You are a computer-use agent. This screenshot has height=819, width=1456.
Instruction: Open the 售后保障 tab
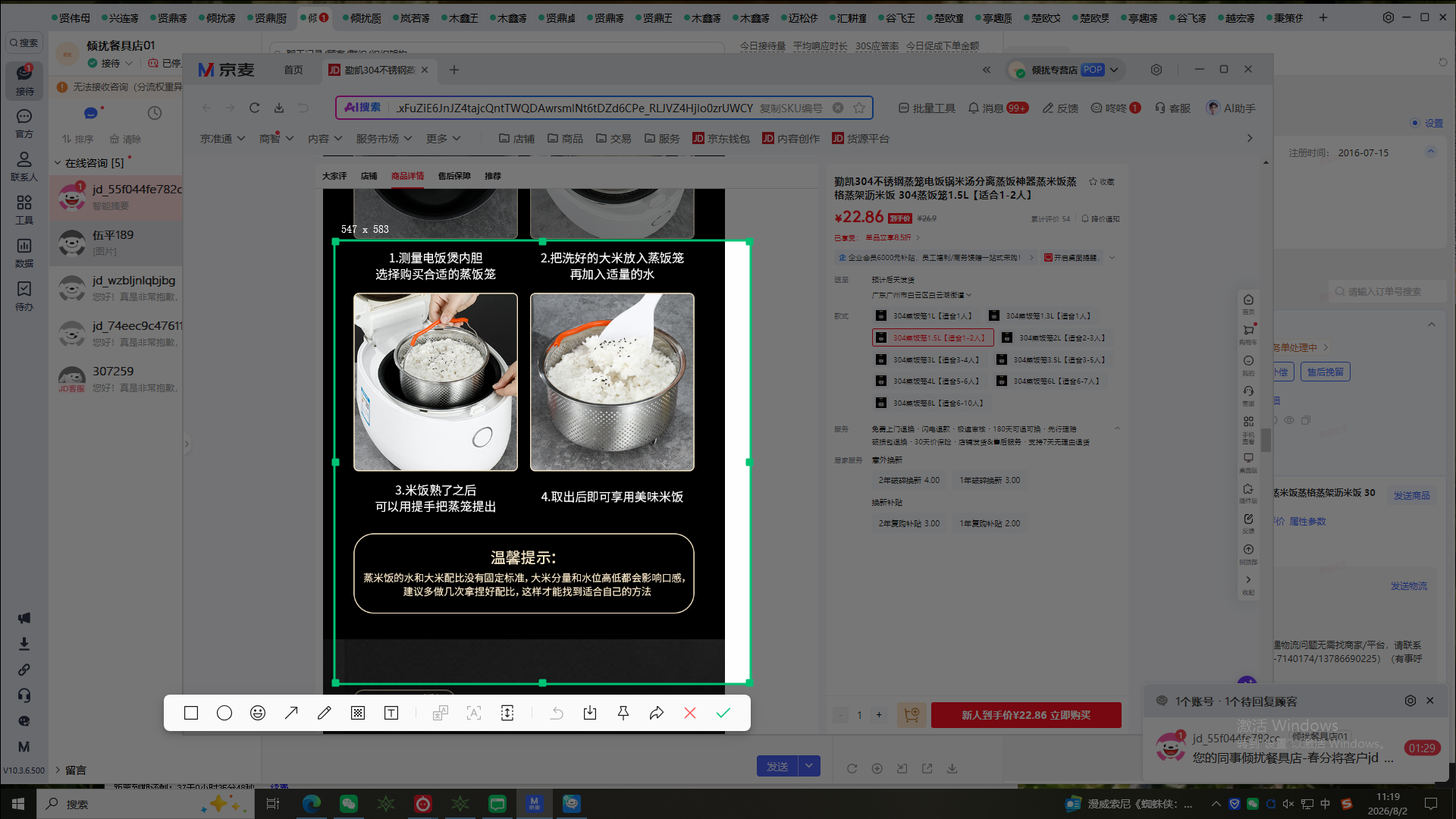(454, 176)
